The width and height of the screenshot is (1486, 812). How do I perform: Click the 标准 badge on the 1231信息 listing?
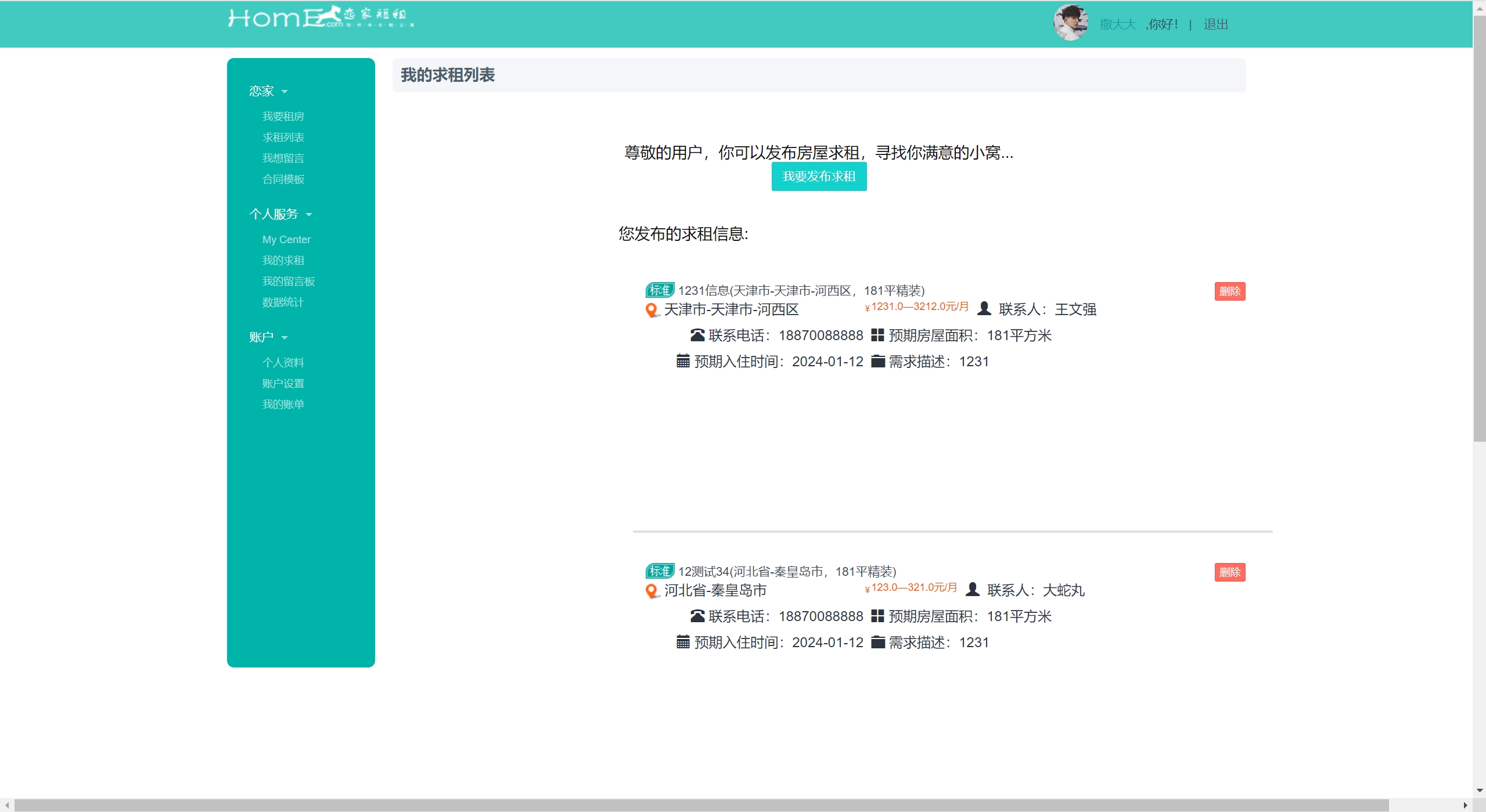(660, 290)
